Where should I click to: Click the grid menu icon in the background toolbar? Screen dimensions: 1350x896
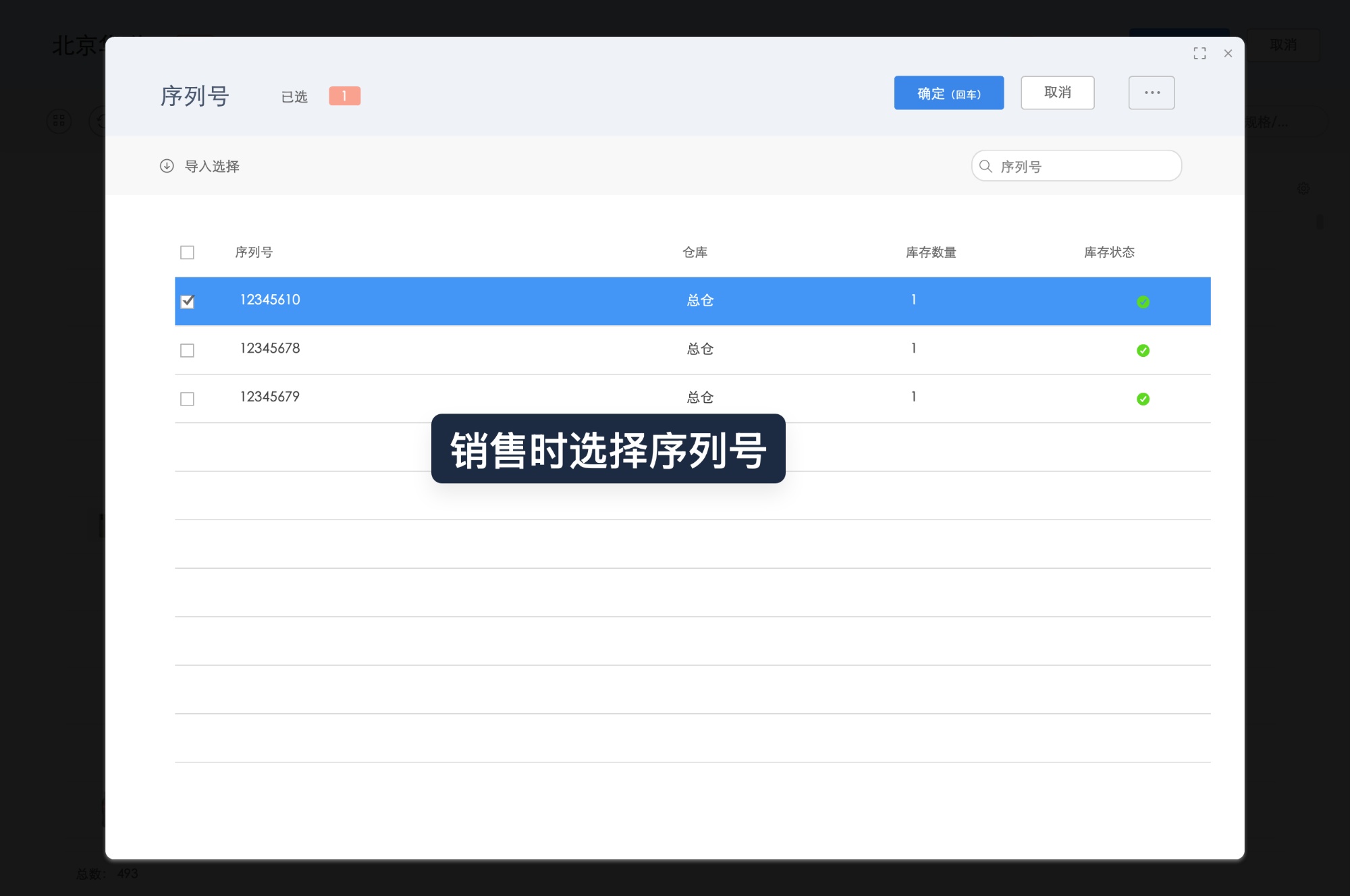59,121
